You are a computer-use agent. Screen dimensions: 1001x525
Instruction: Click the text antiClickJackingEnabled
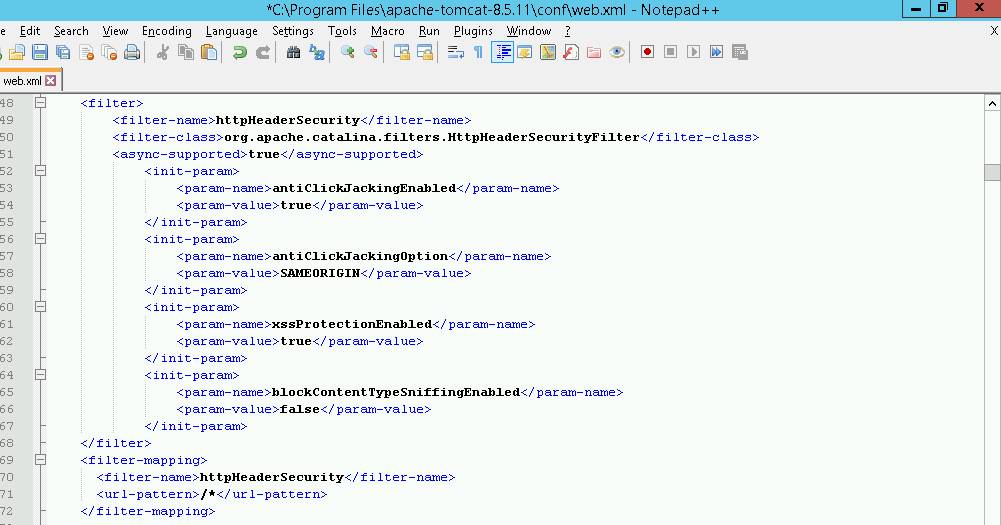pos(364,188)
